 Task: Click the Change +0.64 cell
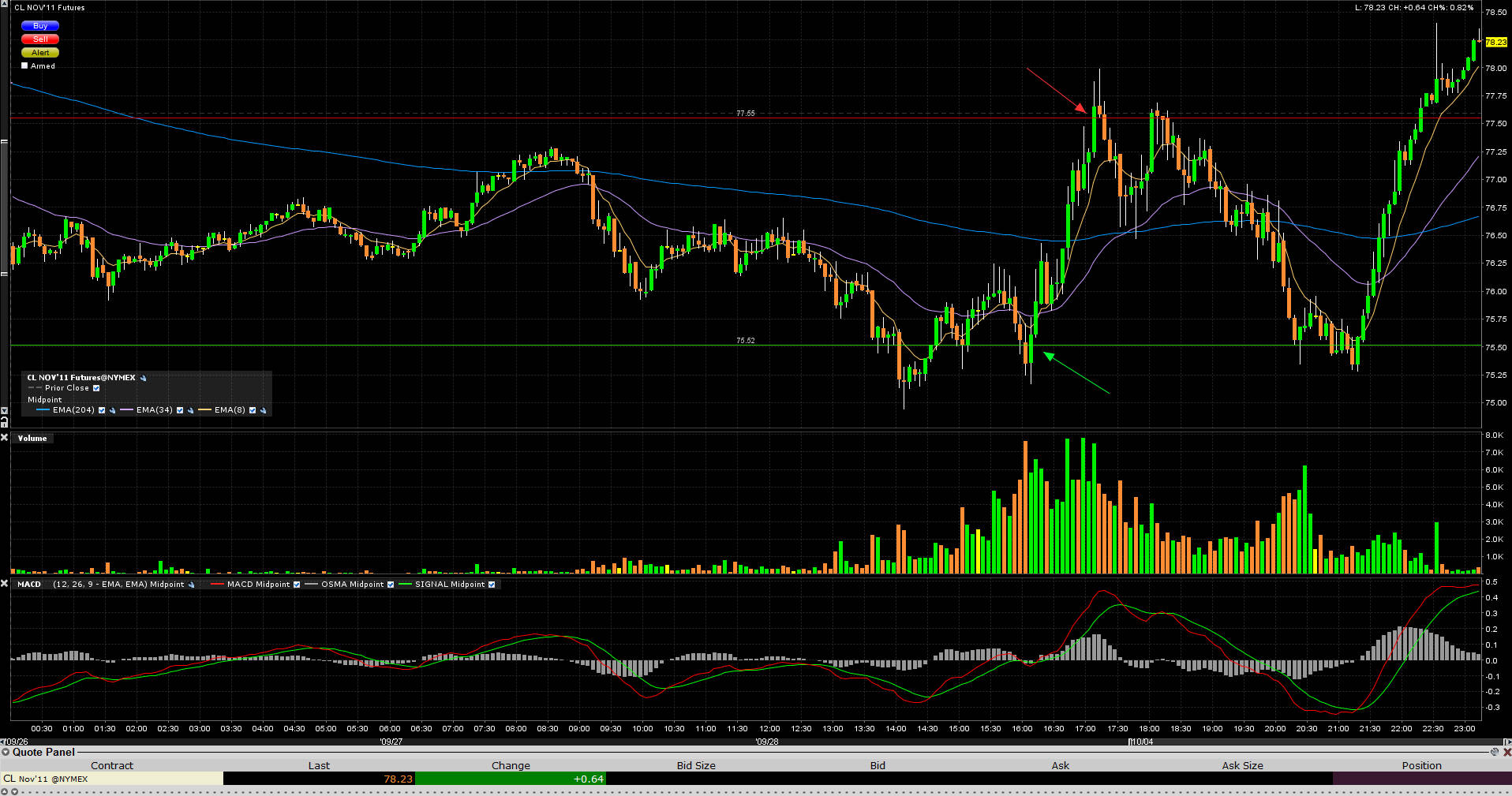click(x=511, y=779)
